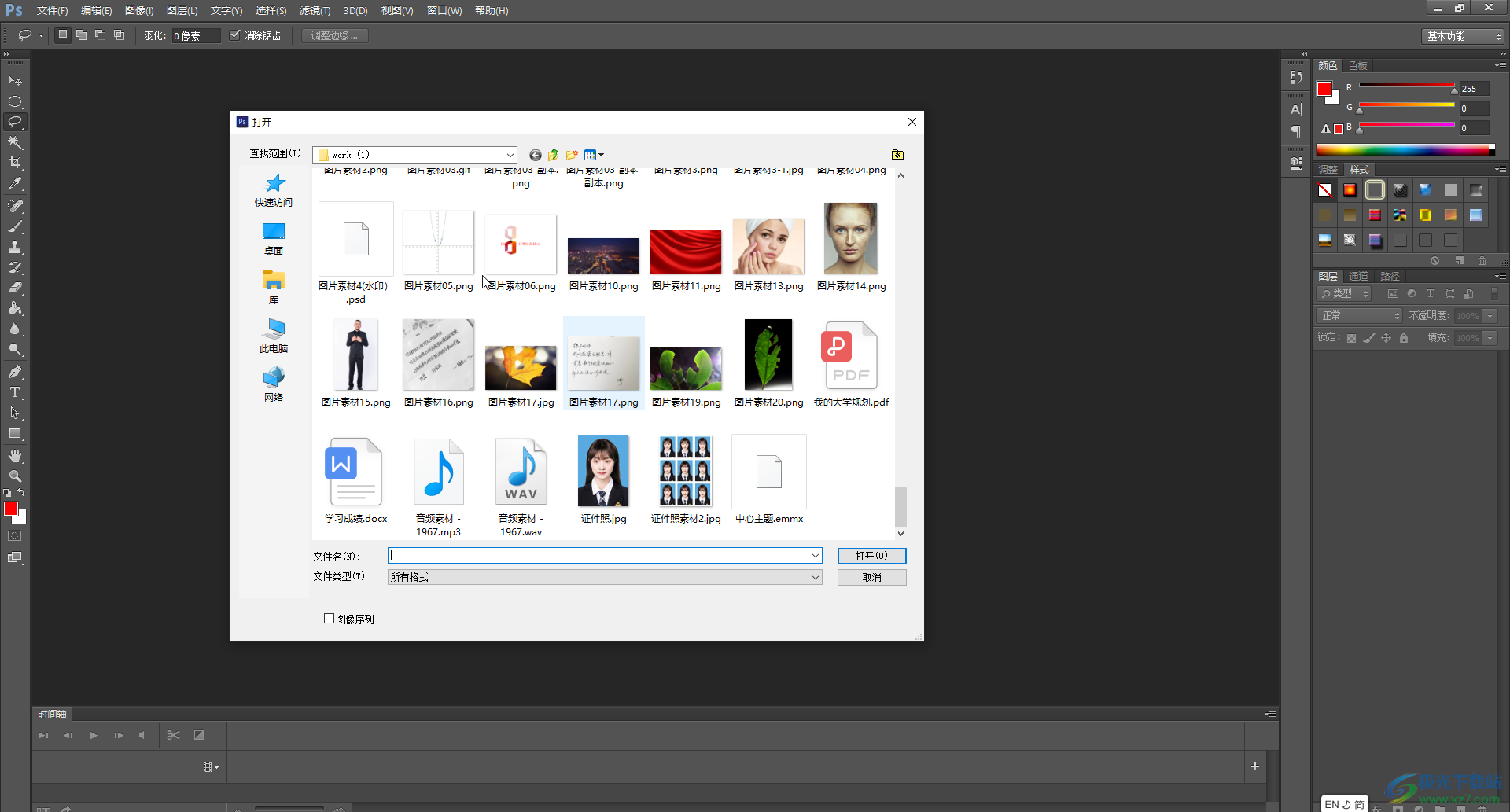1510x812 pixels.
Task: Open the layer blend mode dropdown
Action: (x=1359, y=315)
